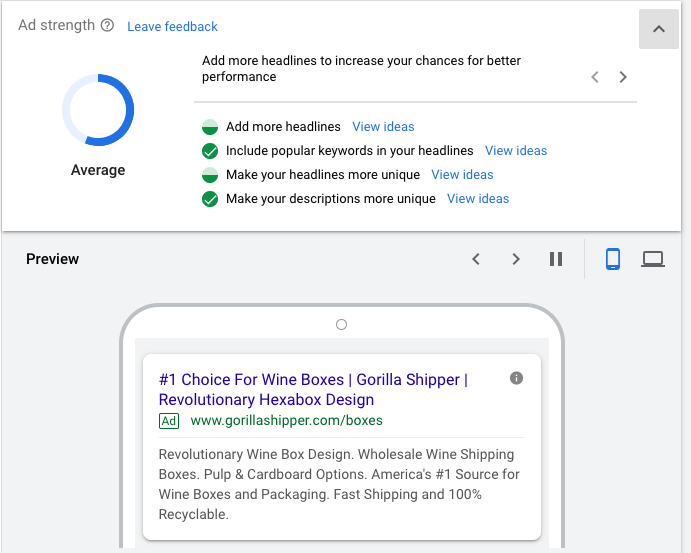Viewport: 691px width, 553px height.
Task: Click the green checkmark beside Include popular keywords
Action: click(x=210, y=151)
